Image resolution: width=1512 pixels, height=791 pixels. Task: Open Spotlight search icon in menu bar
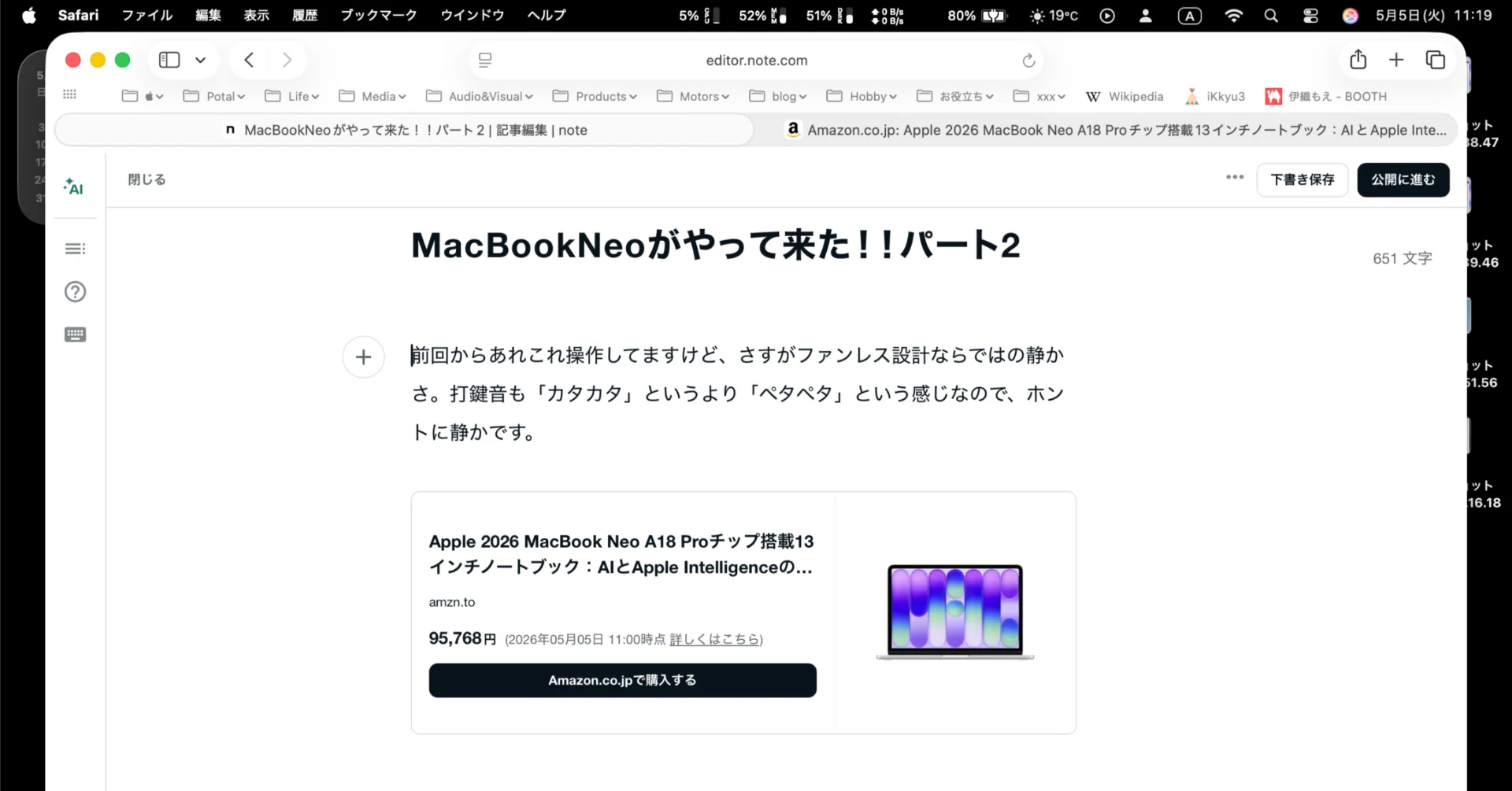[x=1271, y=15]
